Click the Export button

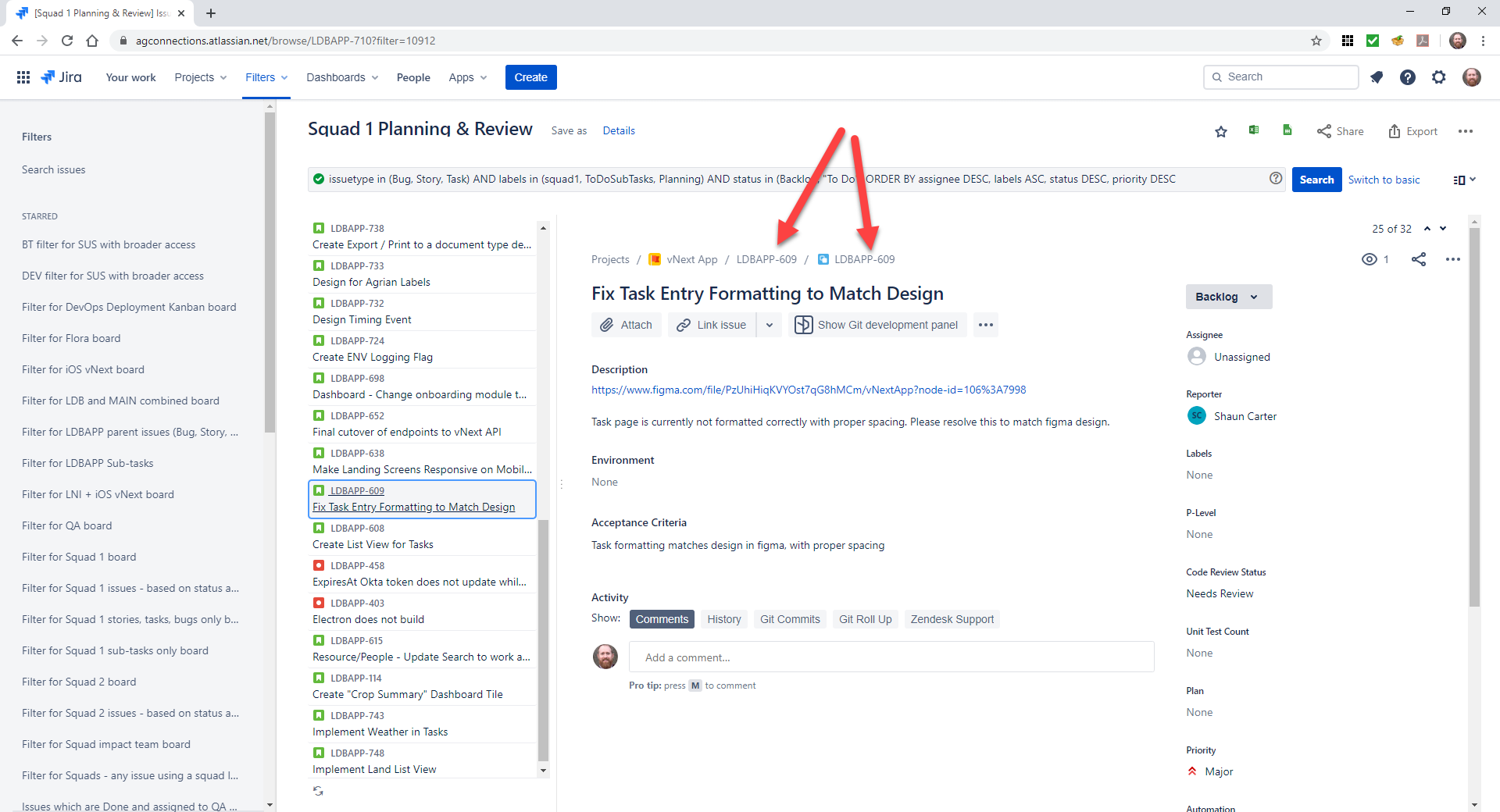point(1412,131)
